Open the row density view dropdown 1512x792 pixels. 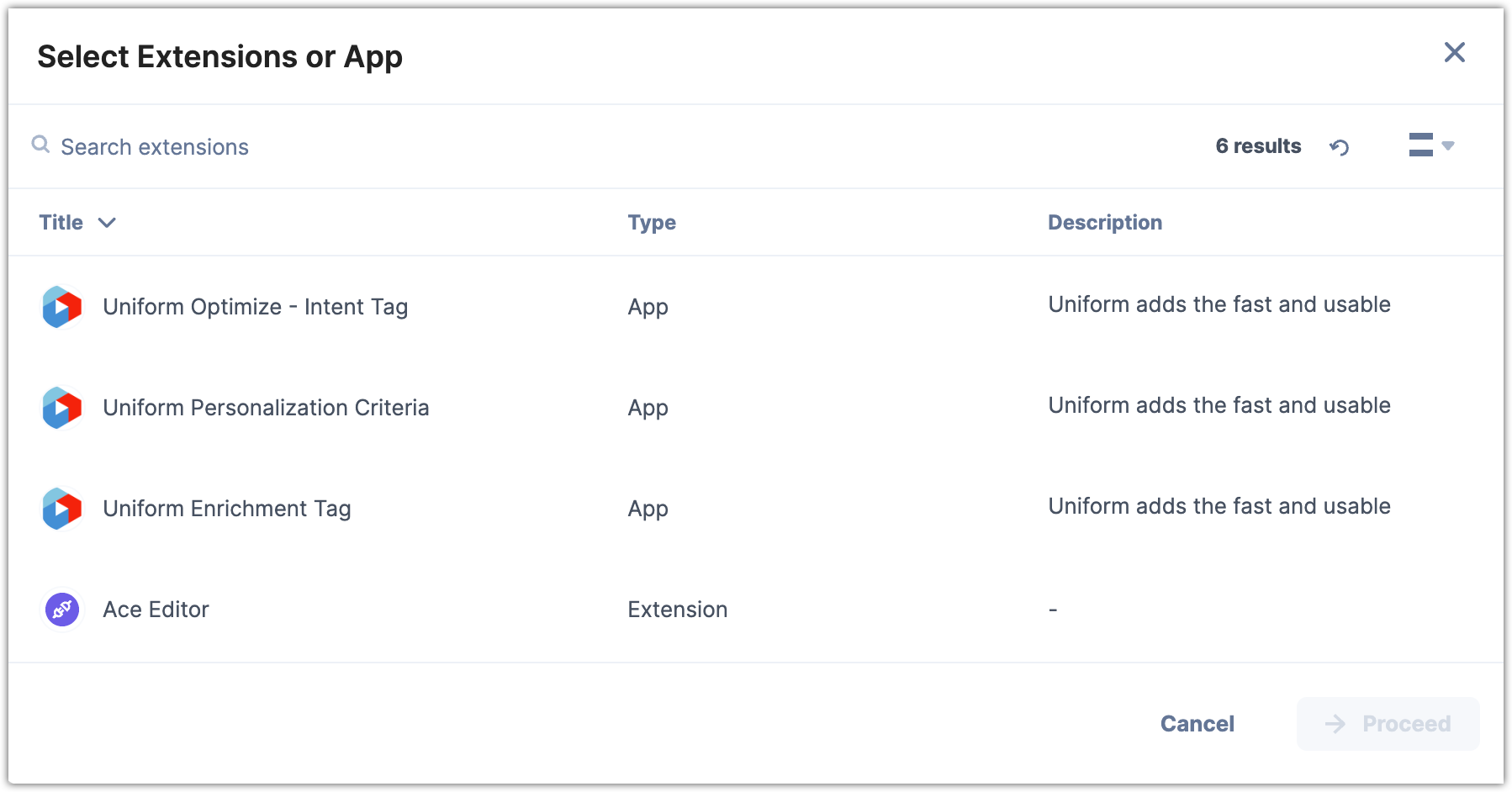(1430, 145)
